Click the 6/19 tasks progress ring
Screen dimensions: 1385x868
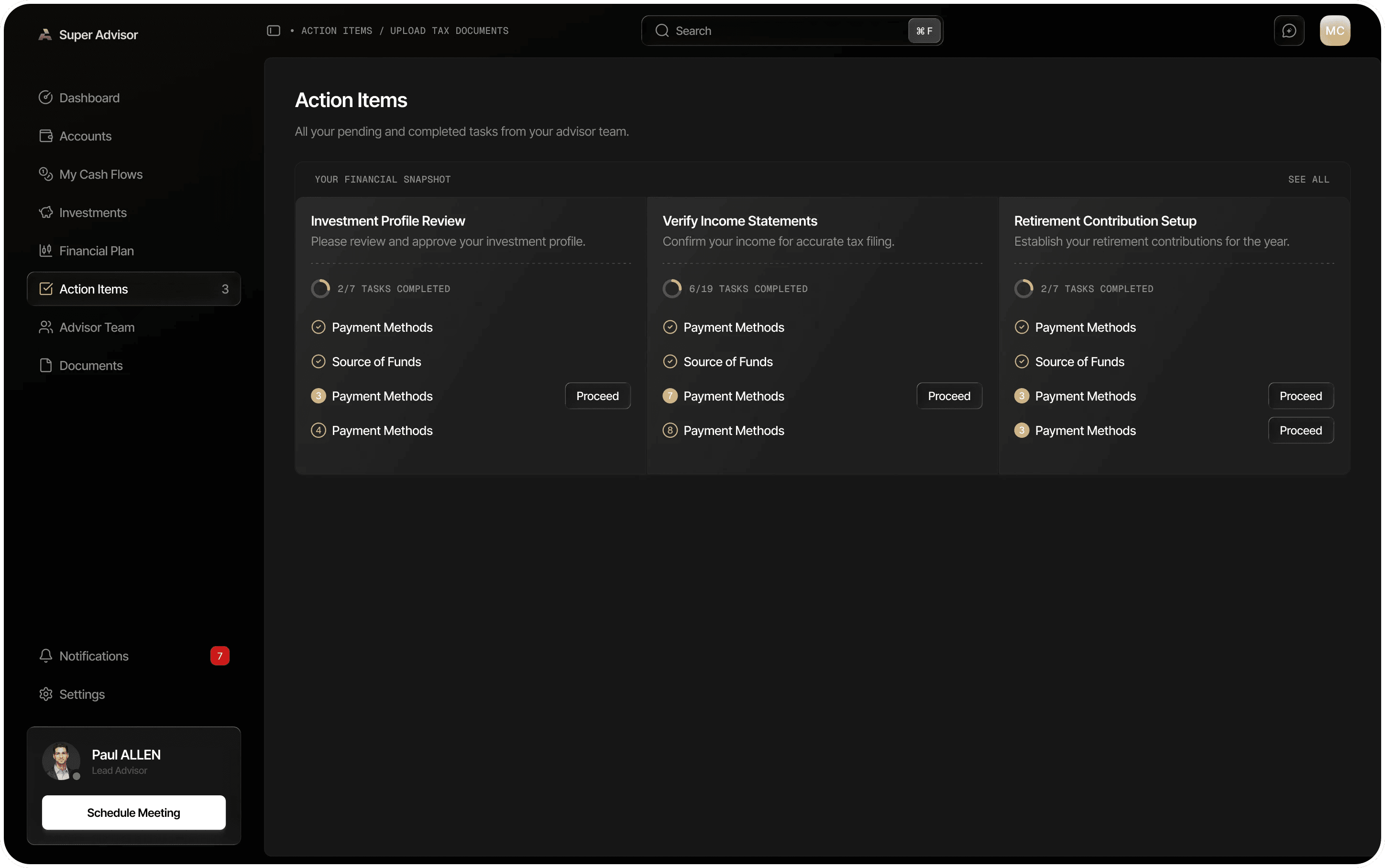(671, 289)
